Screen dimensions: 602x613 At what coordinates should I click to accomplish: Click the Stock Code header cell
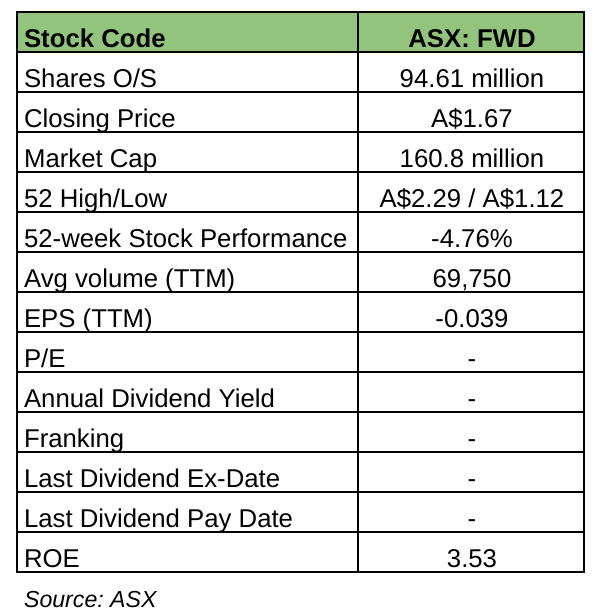tap(95, 39)
